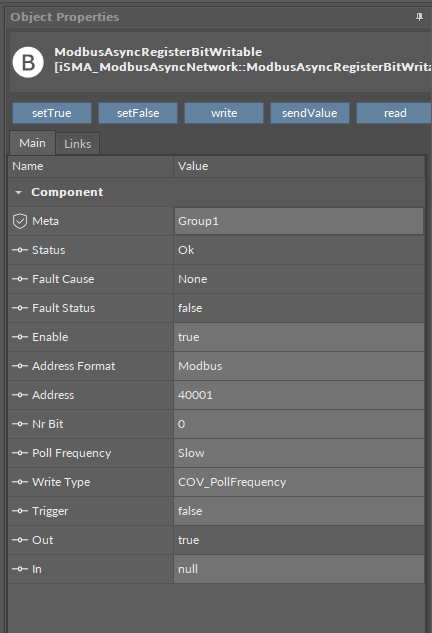
Task: Open the Write Type COV_PollFrequency dropdown
Action: (299, 482)
